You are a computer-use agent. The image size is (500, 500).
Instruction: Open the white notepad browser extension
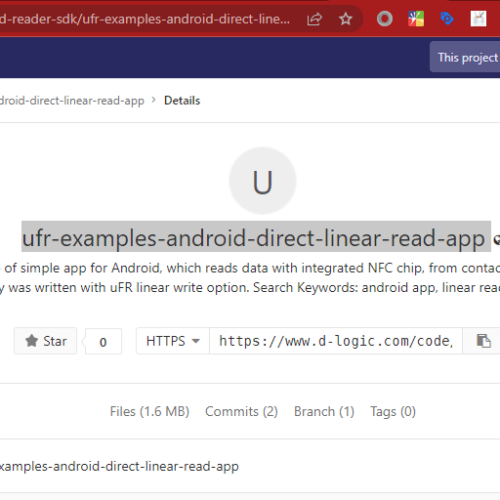pyautogui.click(x=478, y=19)
